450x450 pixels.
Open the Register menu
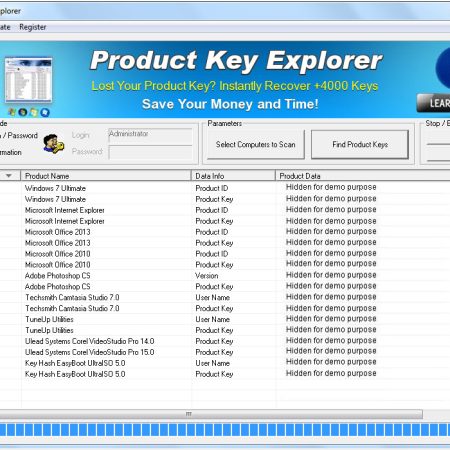click(33, 27)
